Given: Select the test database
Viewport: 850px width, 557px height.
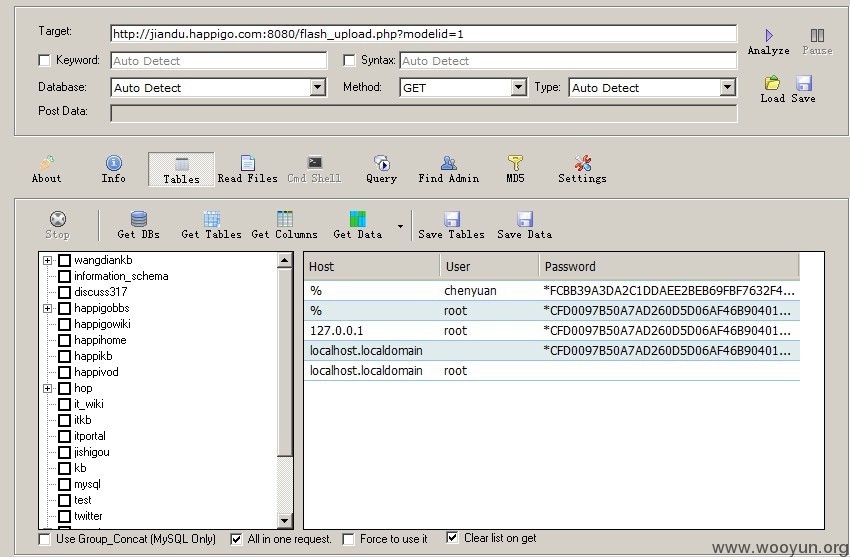Looking at the screenshot, I should click(83, 500).
